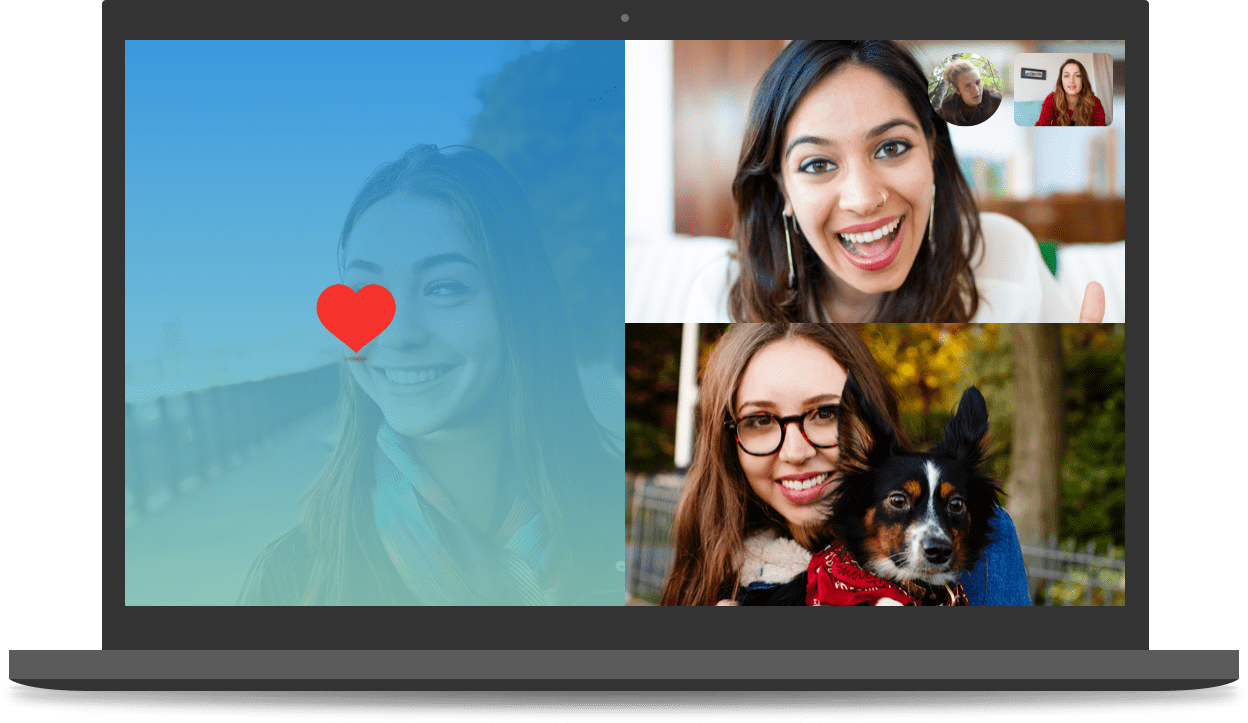Open the rectangular red-sweater participant thumbnail
The image size is (1248, 723).
point(1063,90)
